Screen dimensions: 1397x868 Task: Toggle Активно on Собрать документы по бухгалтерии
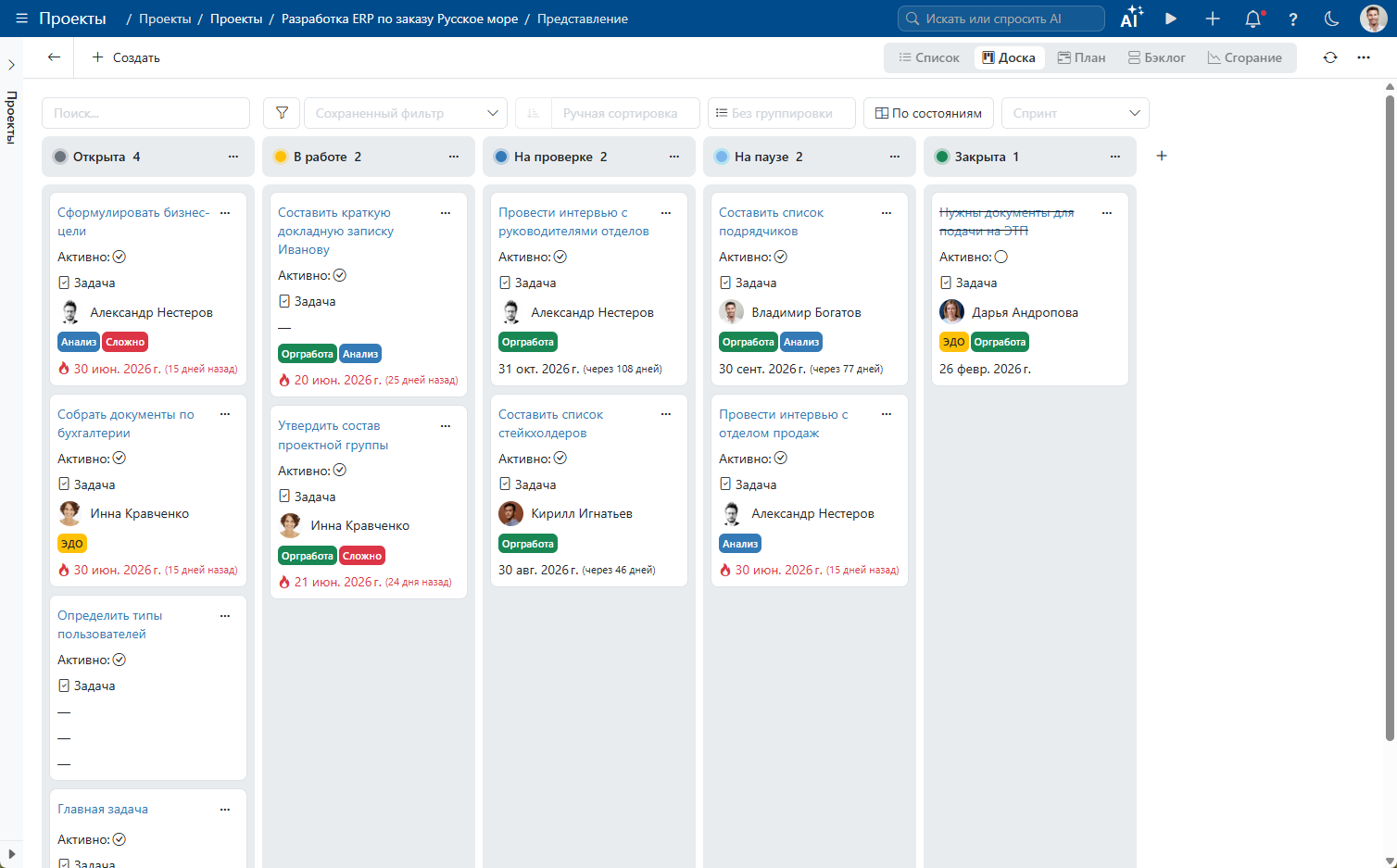point(120,459)
